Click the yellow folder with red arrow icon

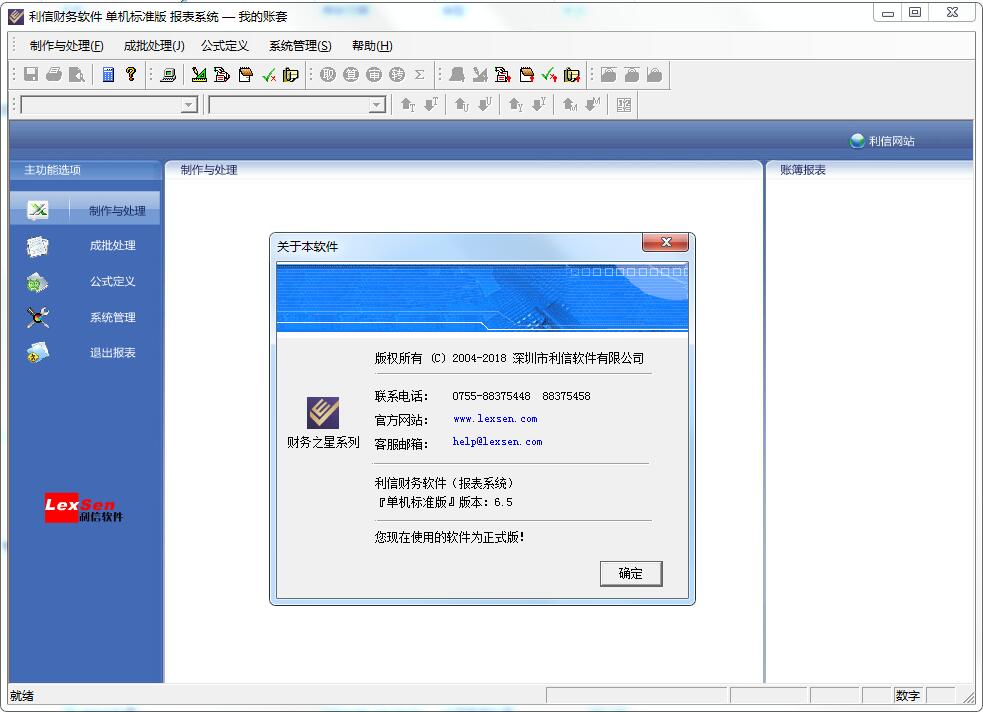(x=572, y=75)
